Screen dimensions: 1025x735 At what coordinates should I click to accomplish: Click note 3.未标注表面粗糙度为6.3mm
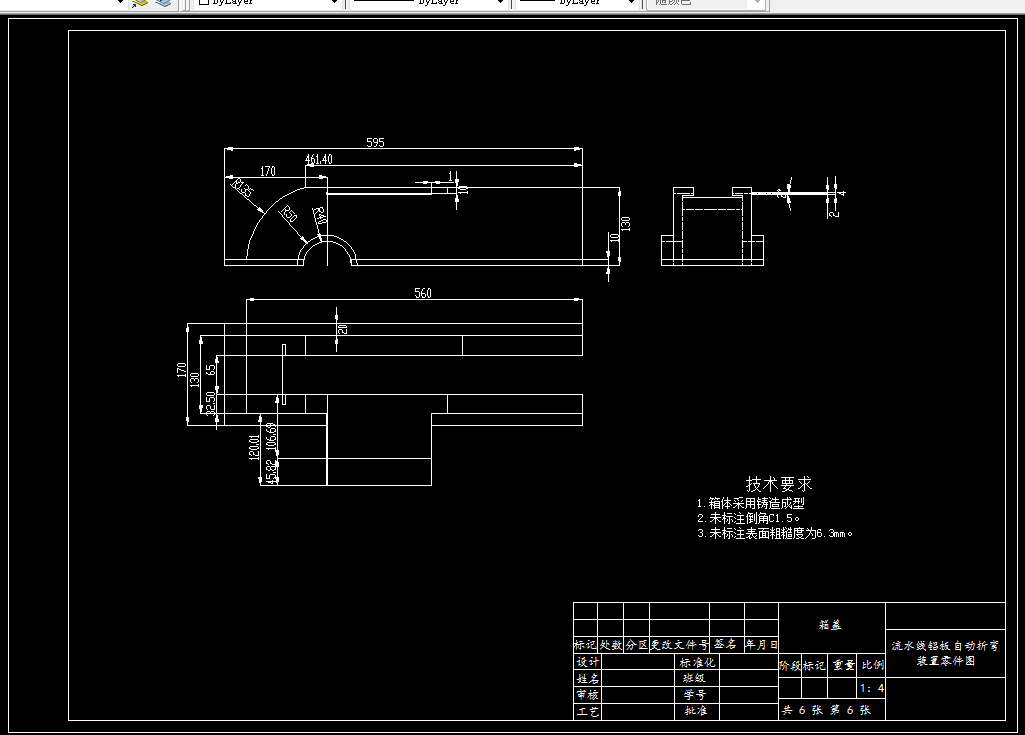pyautogui.click(x=775, y=534)
